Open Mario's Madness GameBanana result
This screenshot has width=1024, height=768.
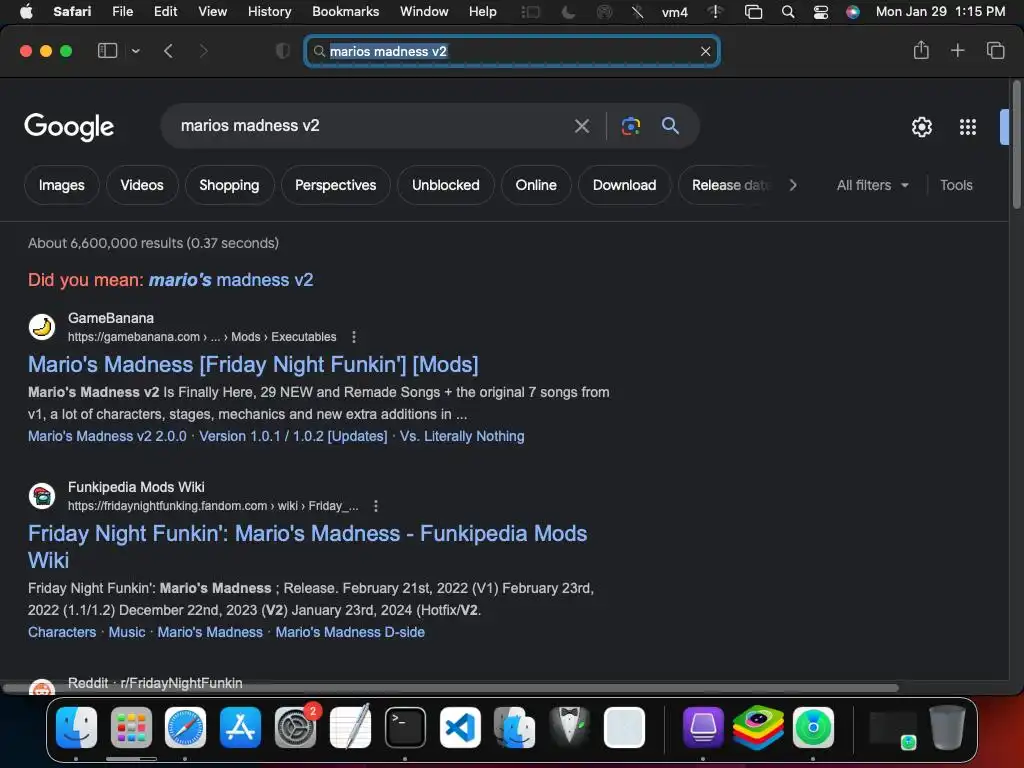click(x=253, y=364)
